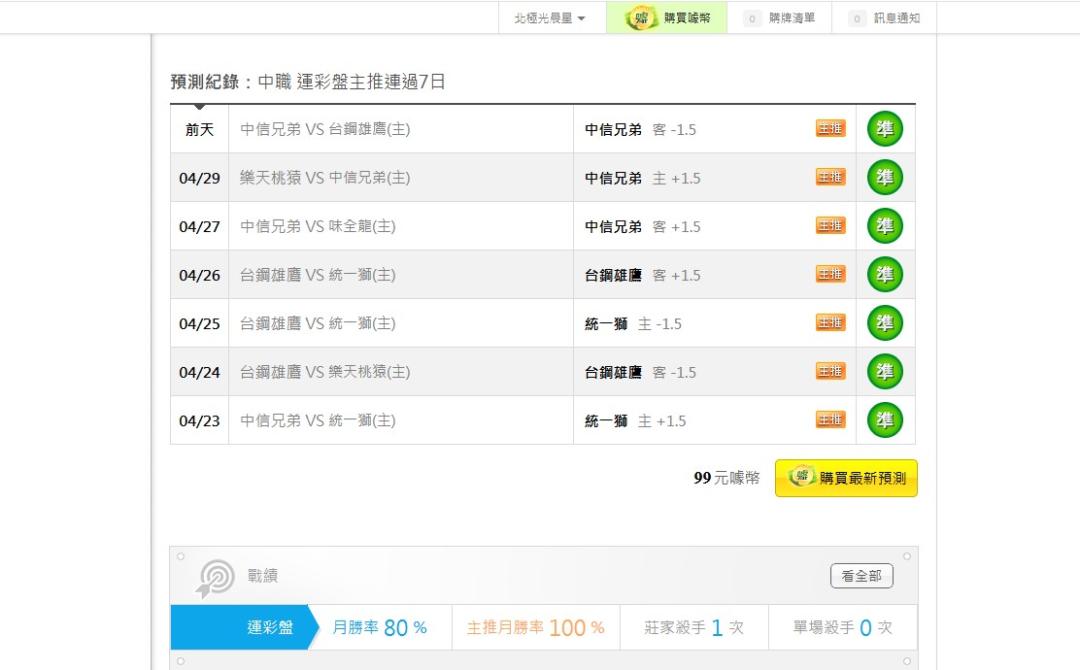This screenshot has width=1080, height=670.
Task: Click the 準 badge in the 04/23 row
Action: click(x=885, y=420)
